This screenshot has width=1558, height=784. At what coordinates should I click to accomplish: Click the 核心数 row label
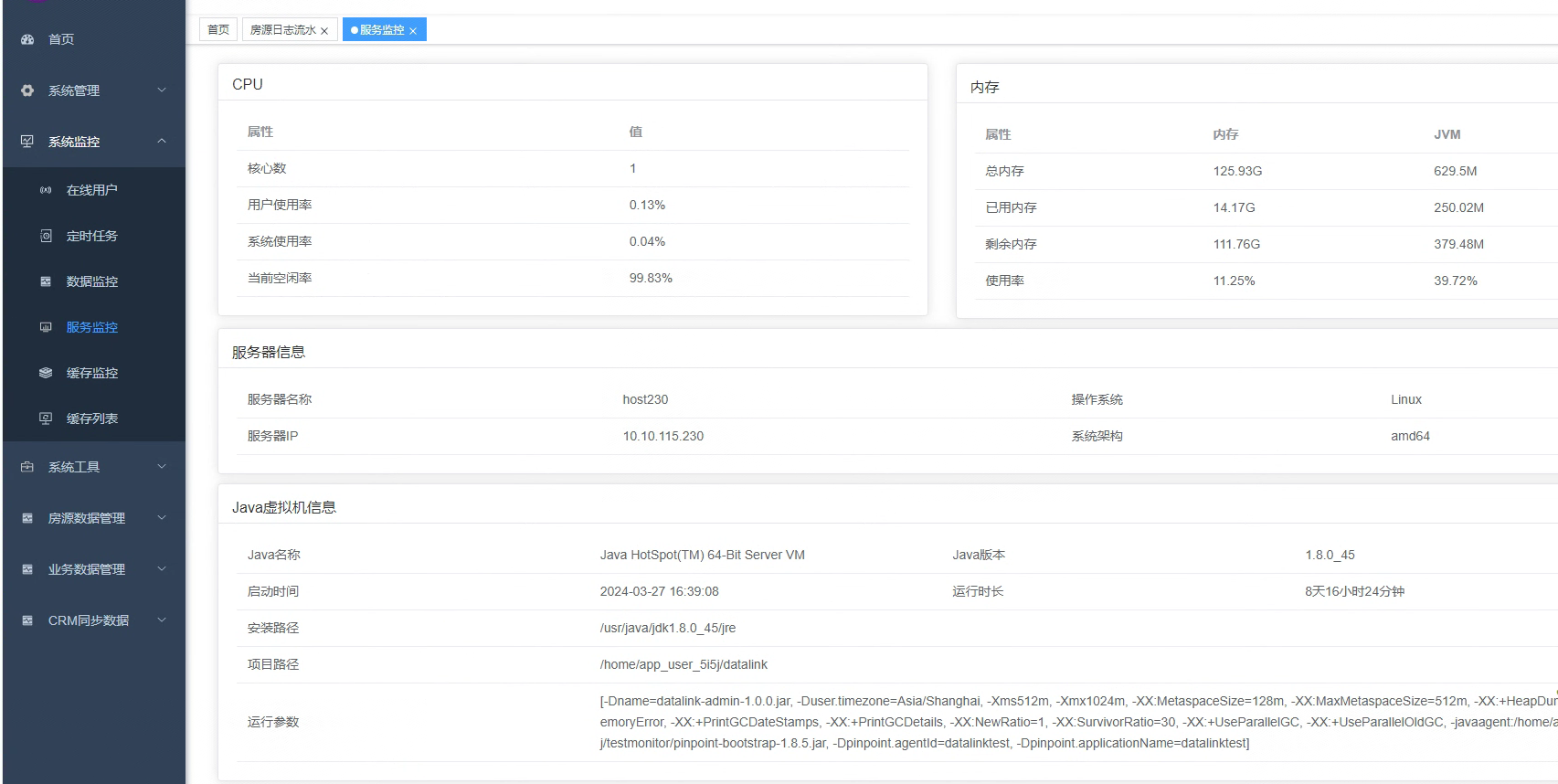coord(267,168)
